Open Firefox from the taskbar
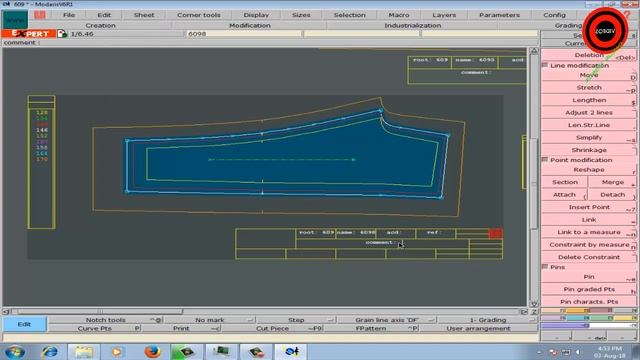 [152, 351]
